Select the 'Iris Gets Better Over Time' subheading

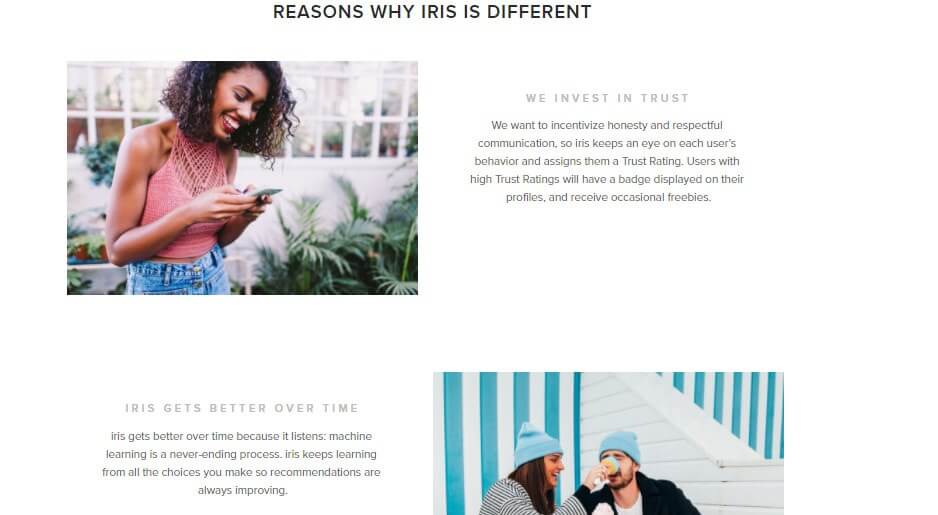point(242,408)
